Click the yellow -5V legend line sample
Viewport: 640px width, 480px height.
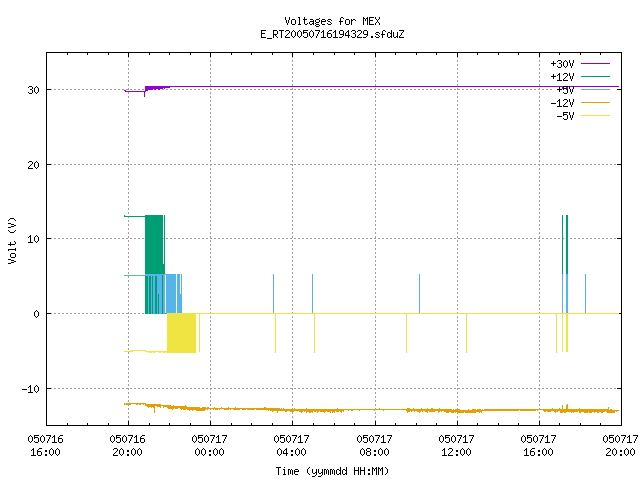[x=595, y=116]
